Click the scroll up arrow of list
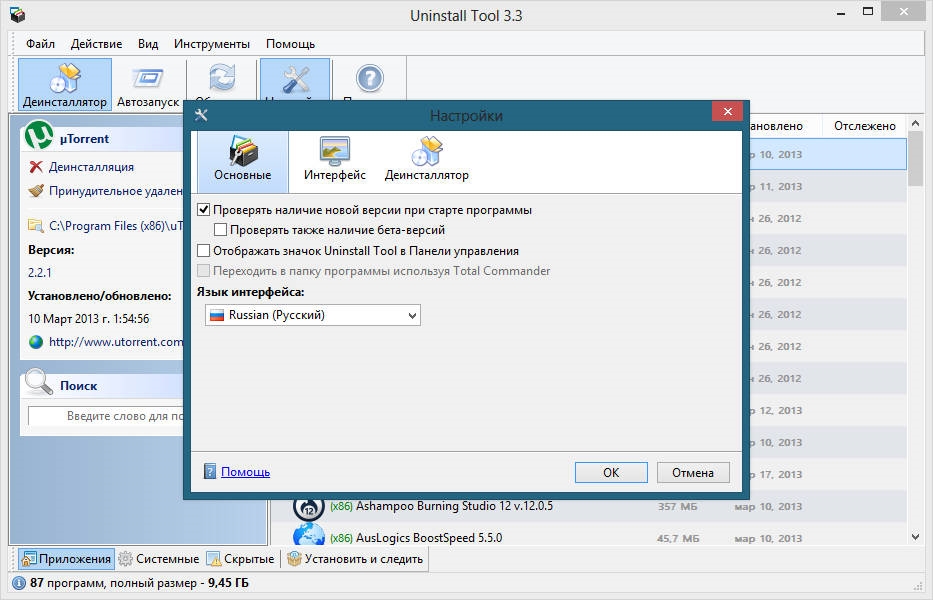Viewport: 933px width, 600px height. click(x=915, y=124)
